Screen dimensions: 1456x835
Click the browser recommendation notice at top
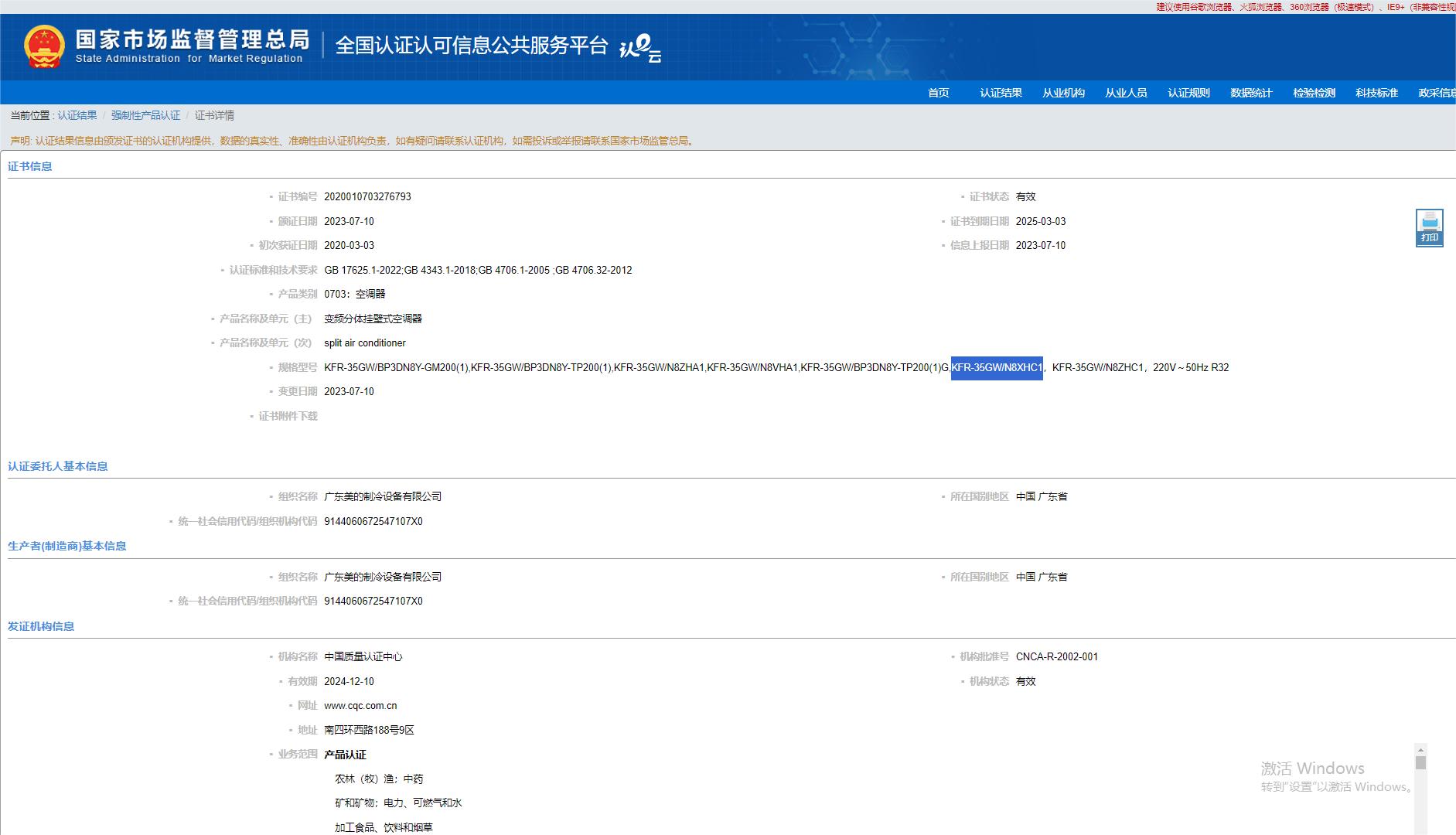coord(1306,7)
